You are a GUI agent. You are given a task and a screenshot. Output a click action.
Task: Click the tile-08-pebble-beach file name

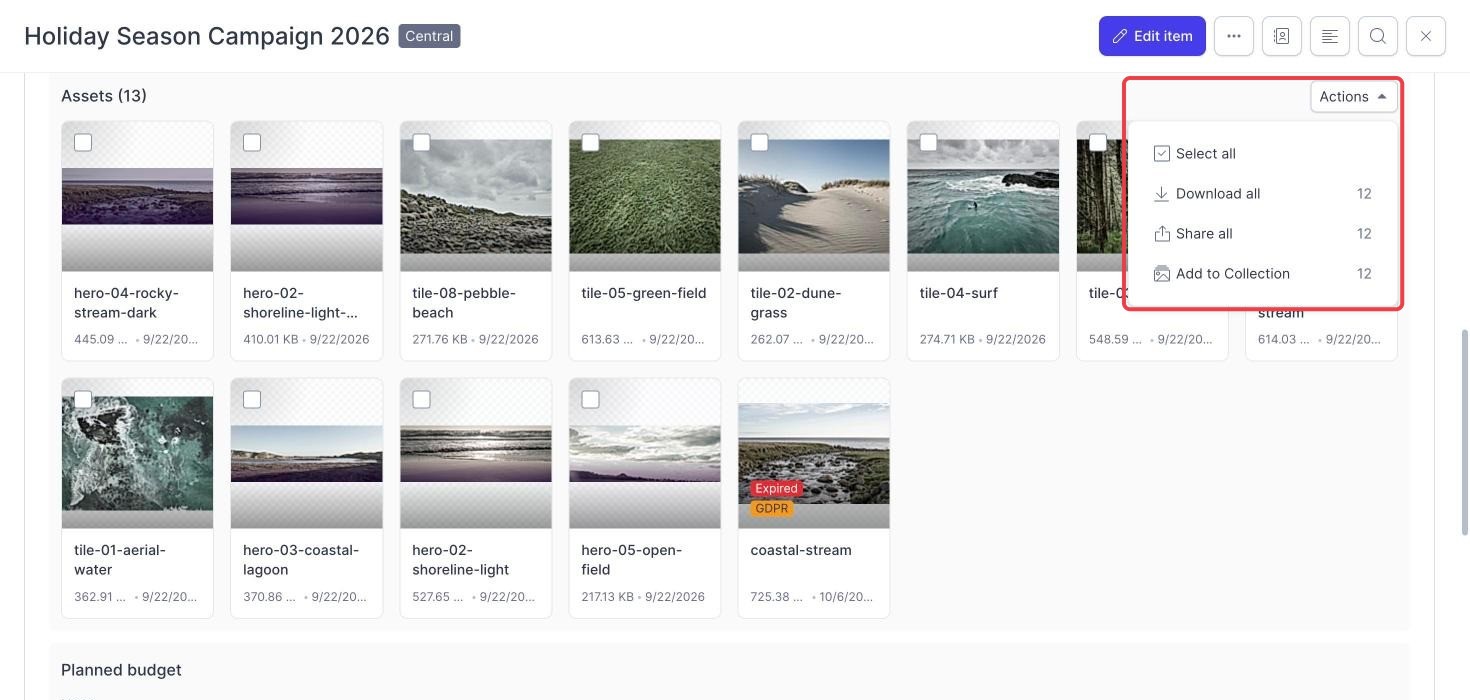464,303
